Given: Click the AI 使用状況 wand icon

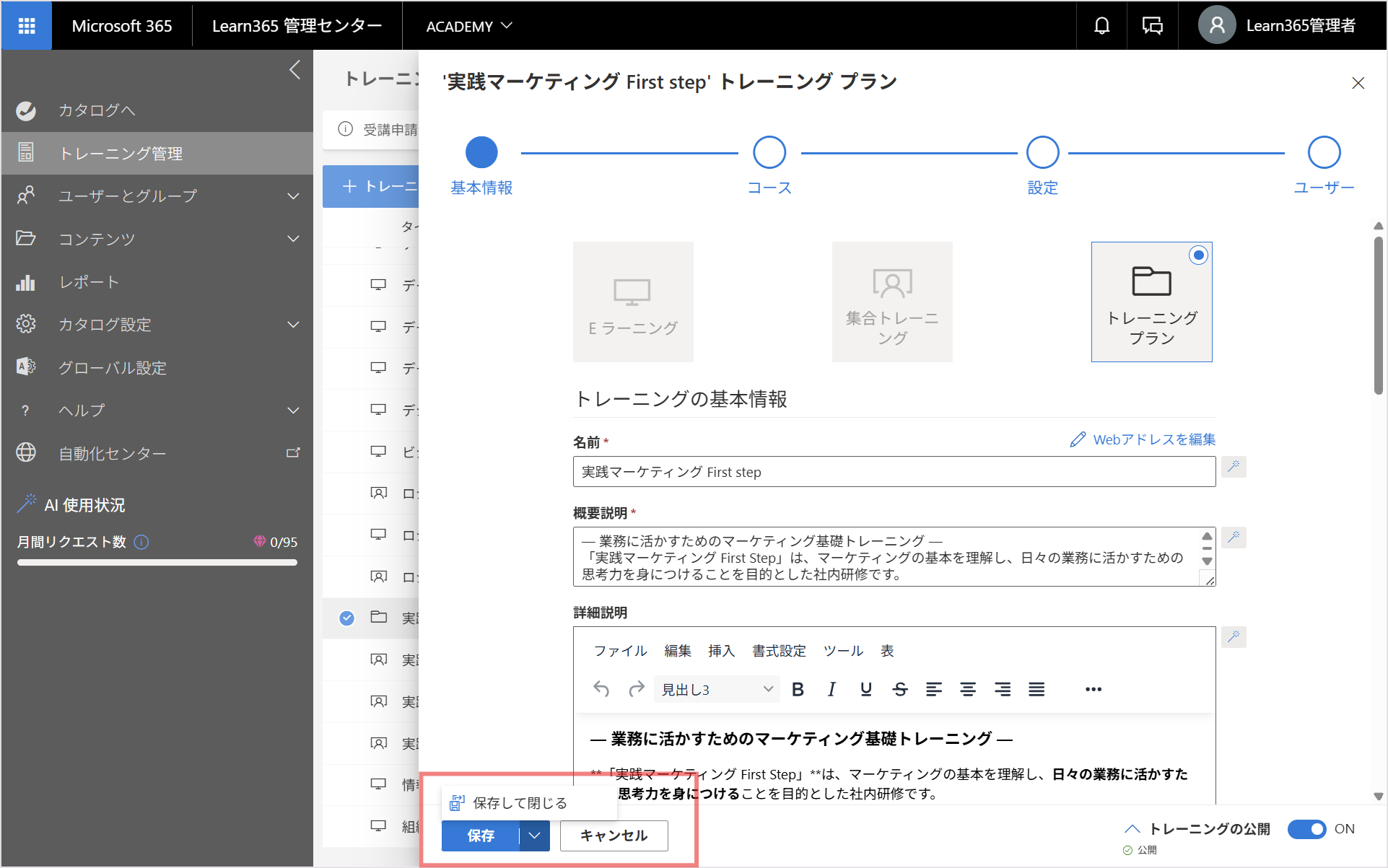Looking at the screenshot, I should [x=27, y=504].
